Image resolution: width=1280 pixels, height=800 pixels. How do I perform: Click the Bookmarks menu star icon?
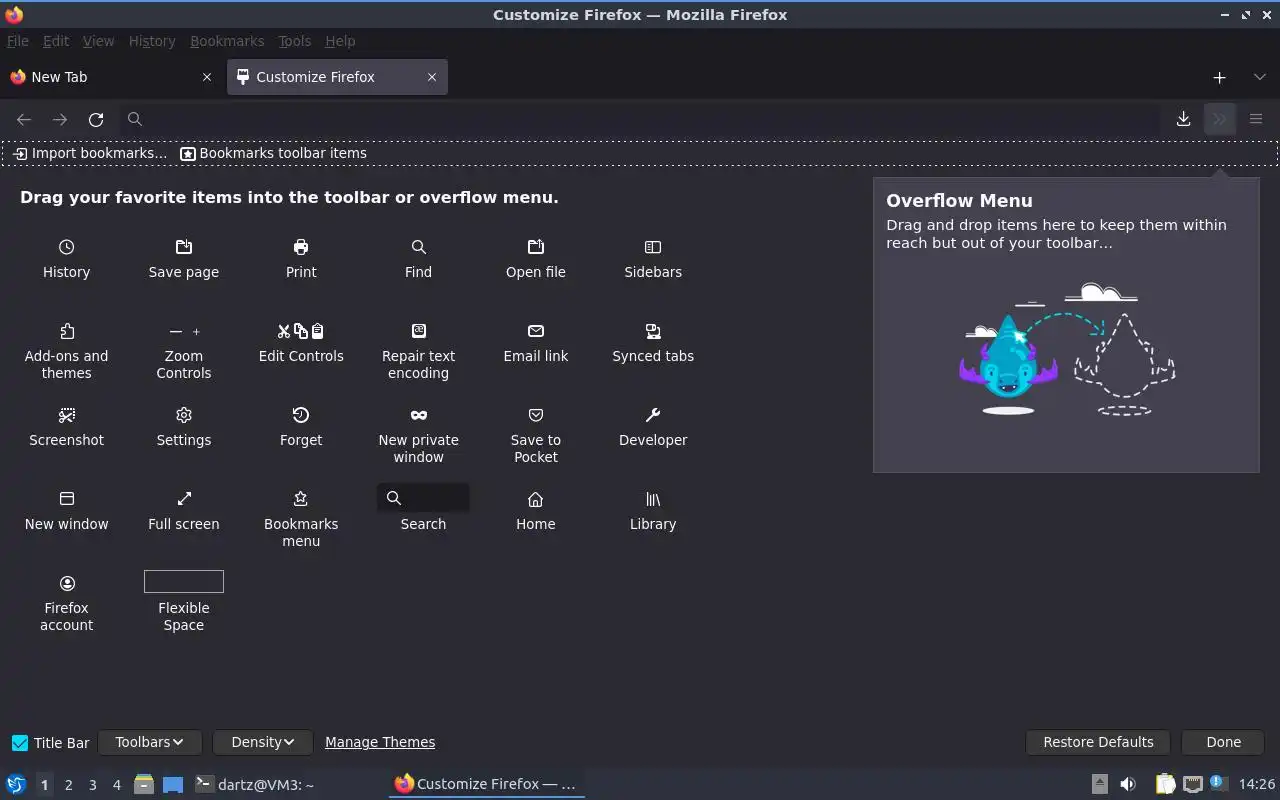point(301,499)
